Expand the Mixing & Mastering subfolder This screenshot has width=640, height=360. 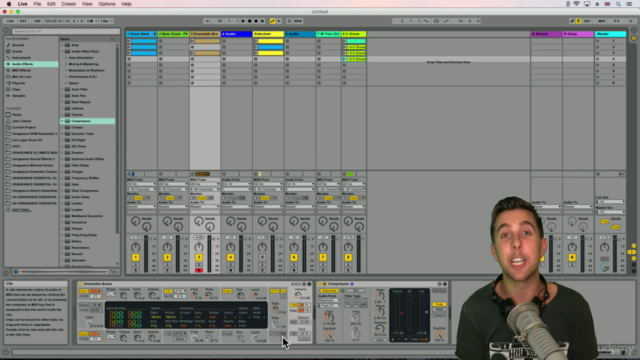66,64
